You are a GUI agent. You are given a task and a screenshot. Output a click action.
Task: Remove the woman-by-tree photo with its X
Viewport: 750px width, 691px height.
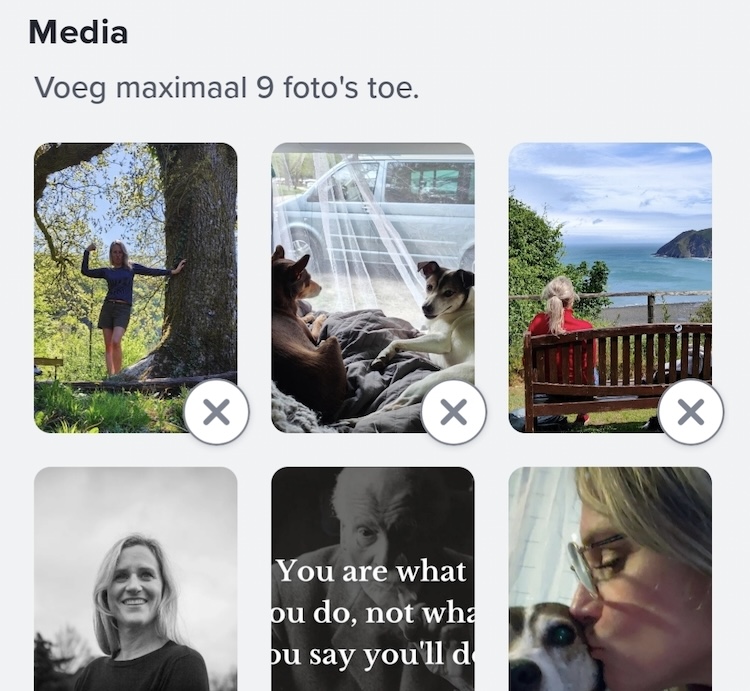(x=216, y=411)
